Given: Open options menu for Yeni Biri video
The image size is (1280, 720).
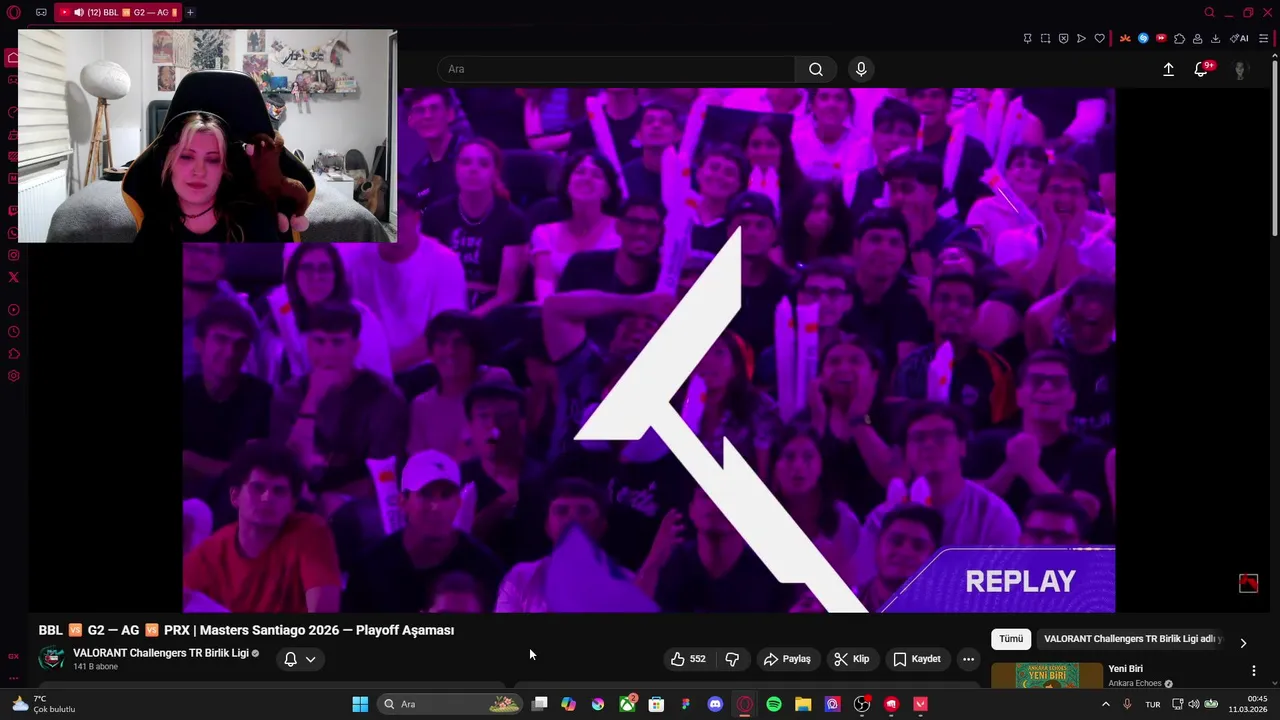Looking at the screenshot, I should [x=1253, y=671].
